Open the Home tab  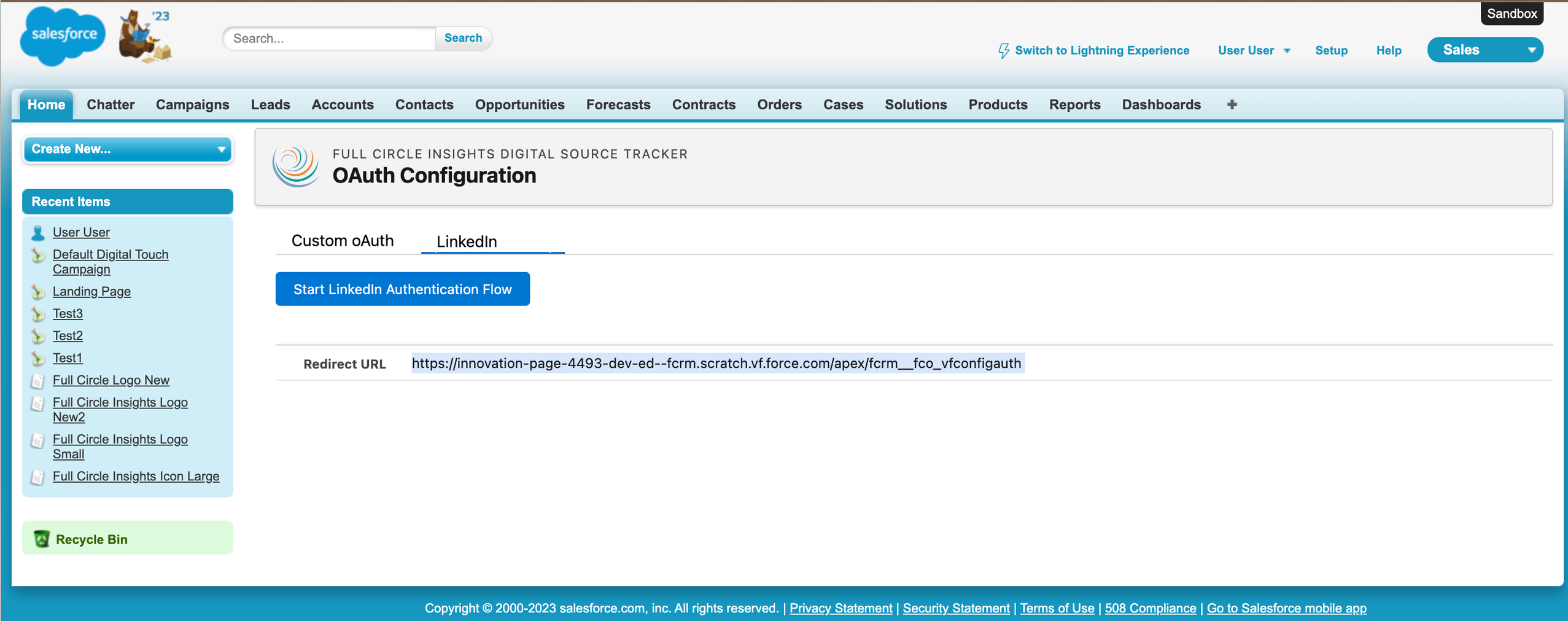46,104
